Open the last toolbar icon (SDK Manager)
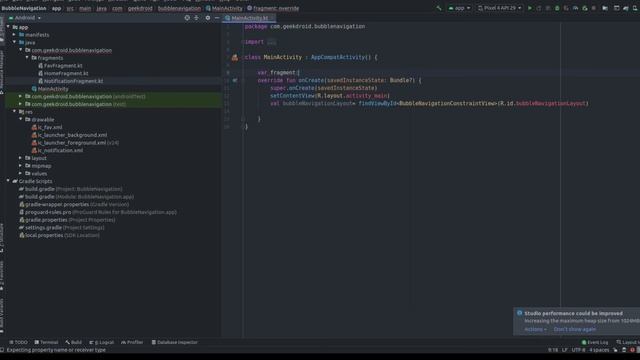Screen dimensions: 640x360 (636, 8)
